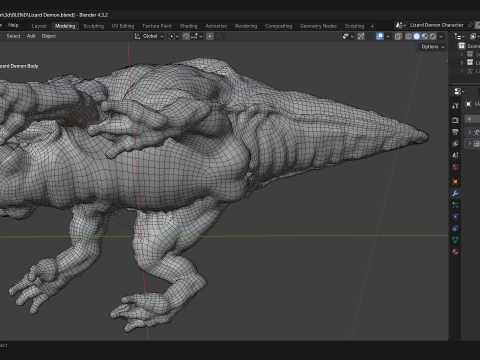Click the transform orientation axes icon
Screen dimensions: 480x360
[x=137, y=36]
